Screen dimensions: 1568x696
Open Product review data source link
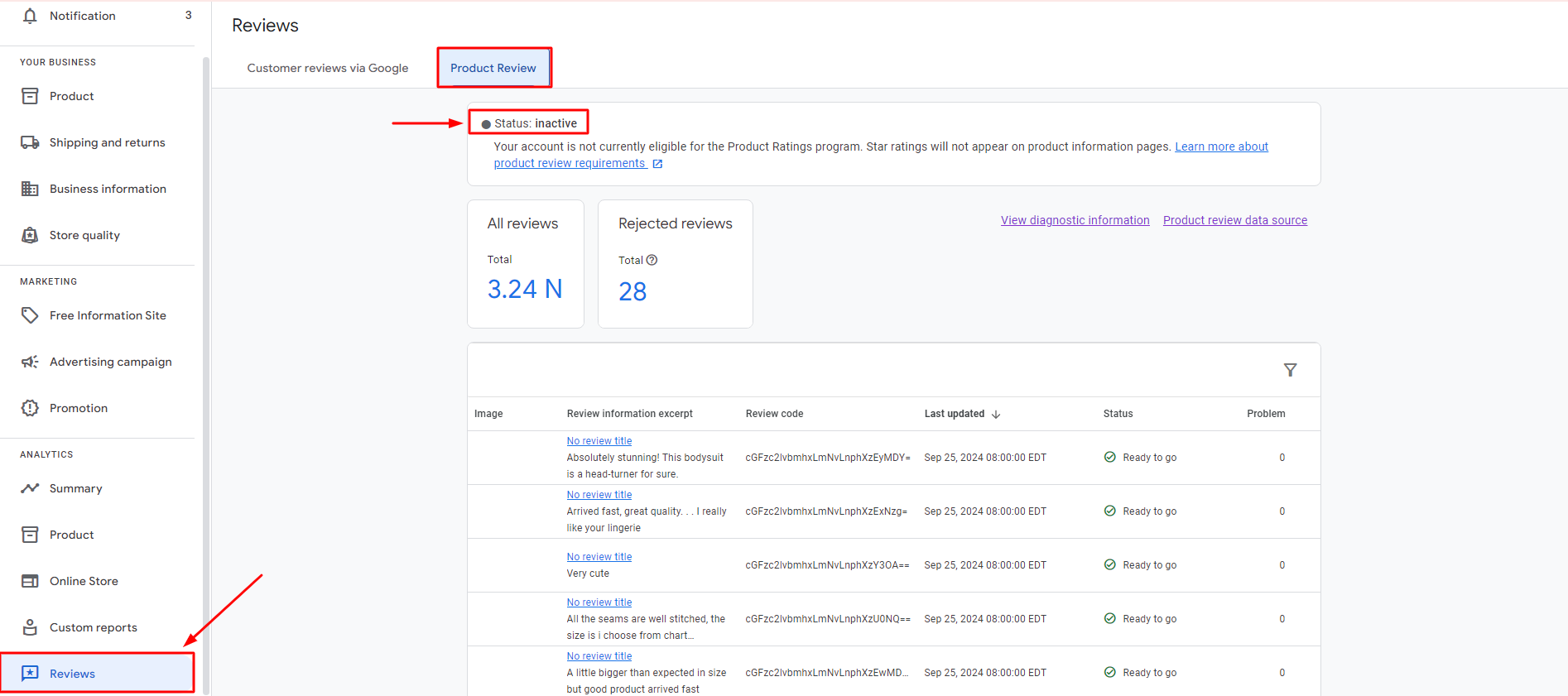click(x=1235, y=220)
